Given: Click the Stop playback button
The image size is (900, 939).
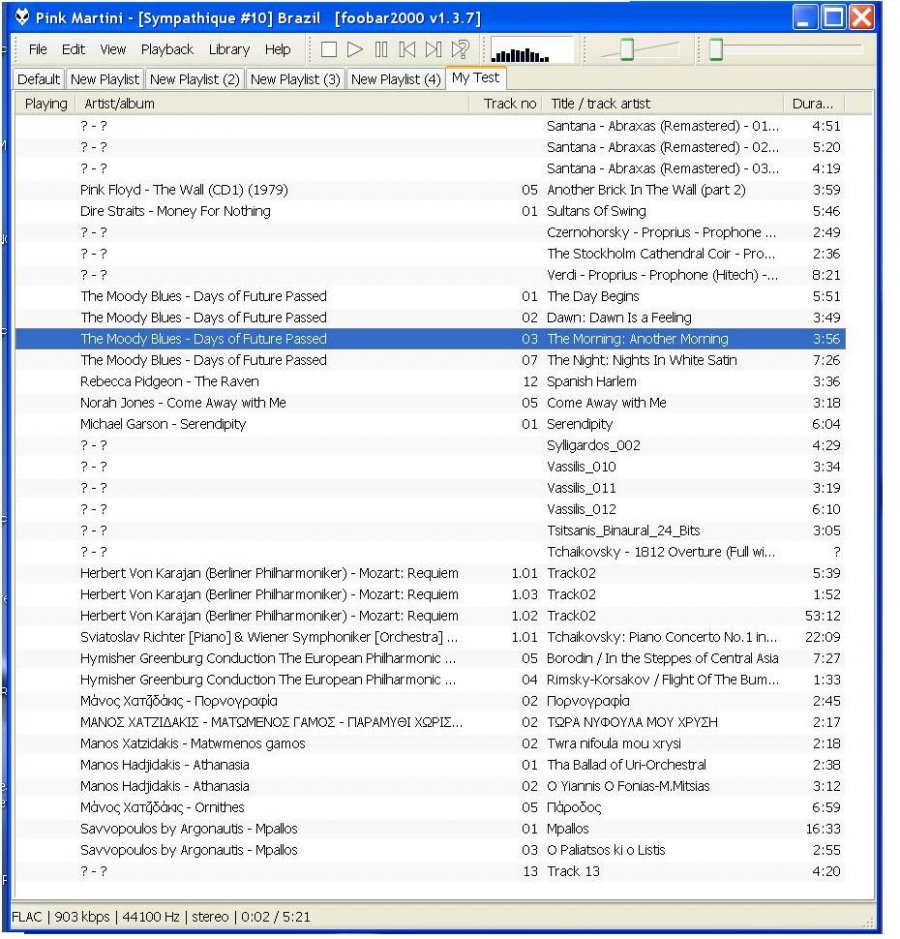Looking at the screenshot, I should pos(329,50).
